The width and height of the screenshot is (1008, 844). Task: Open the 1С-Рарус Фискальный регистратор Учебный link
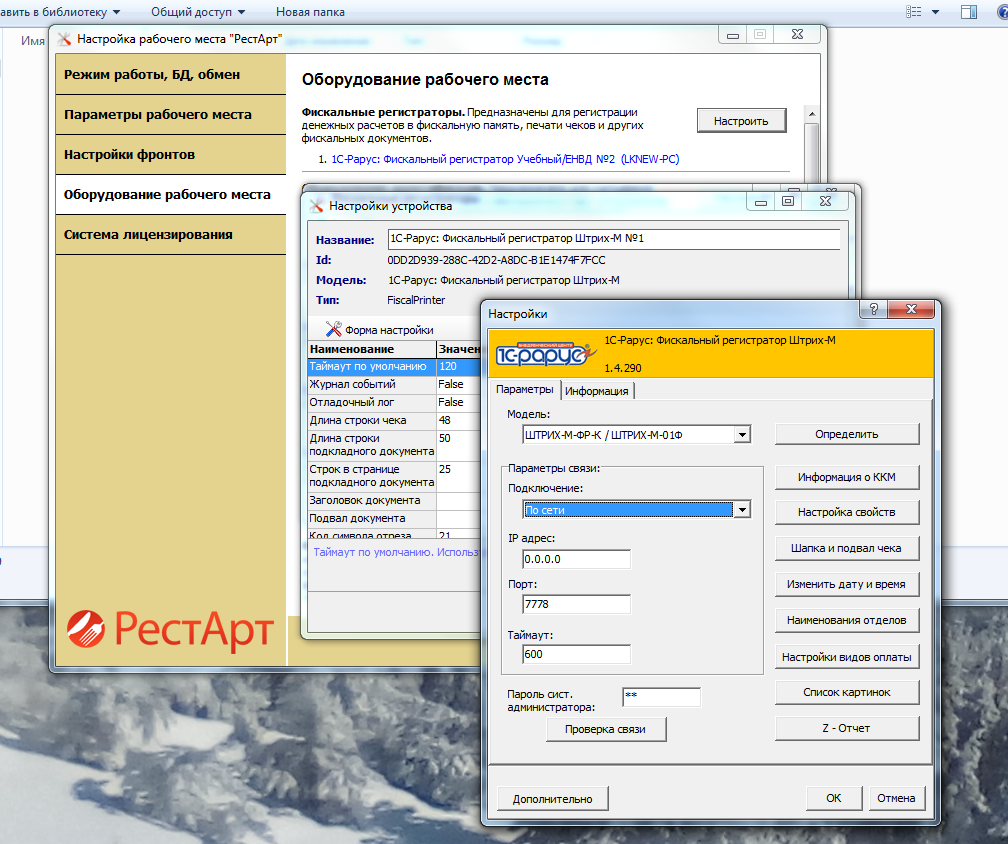pos(505,159)
